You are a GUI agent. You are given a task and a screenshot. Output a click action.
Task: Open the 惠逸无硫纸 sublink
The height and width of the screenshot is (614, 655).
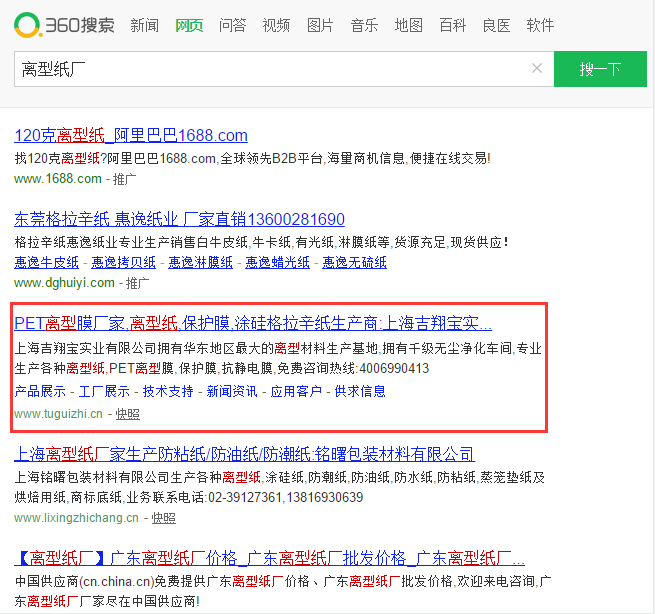(354, 262)
